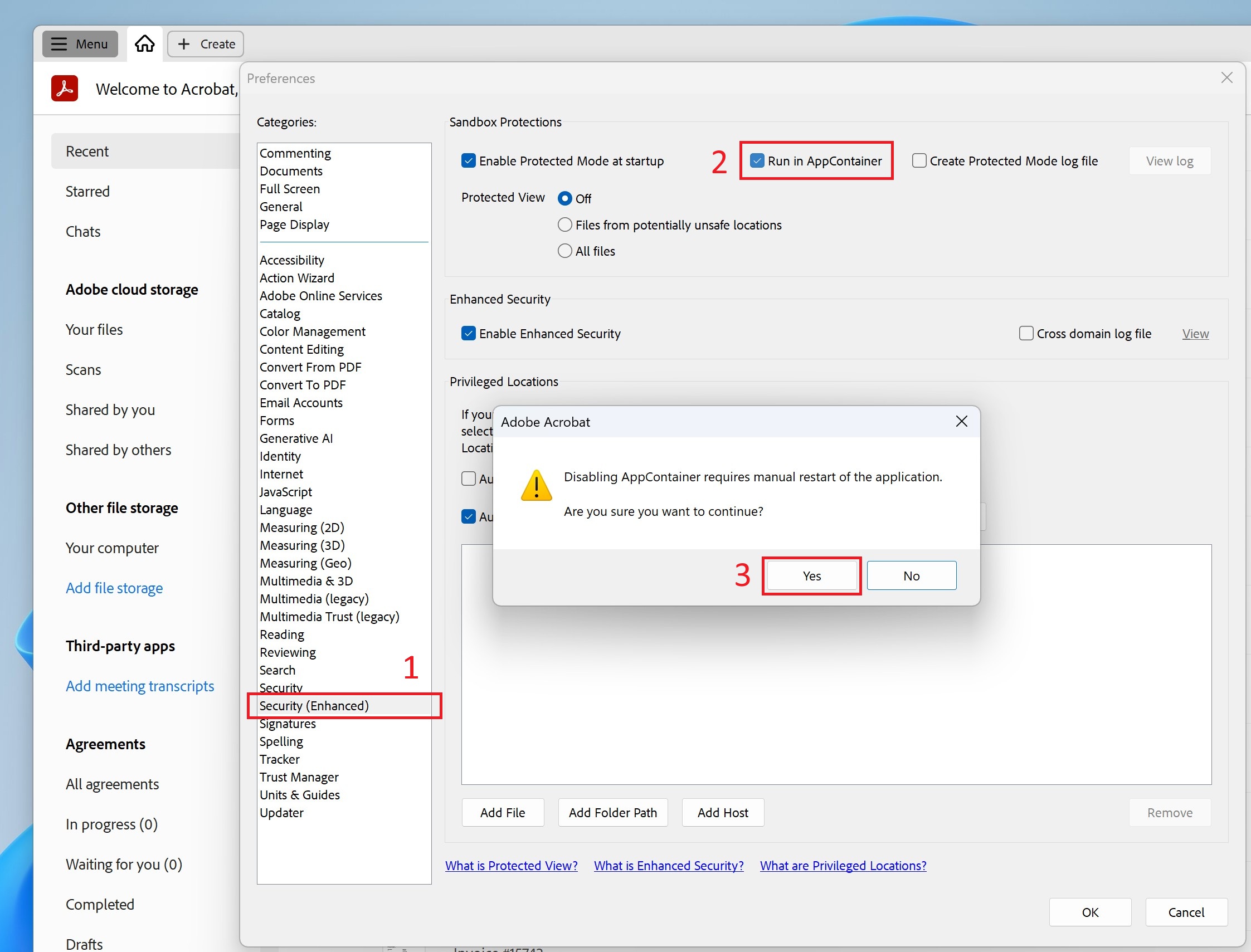Click Add File button

point(502,813)
